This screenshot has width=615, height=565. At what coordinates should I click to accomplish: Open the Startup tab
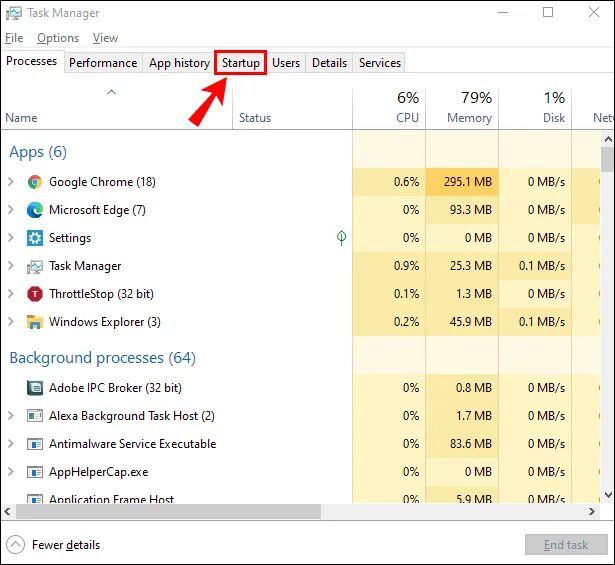click(240, 63)
